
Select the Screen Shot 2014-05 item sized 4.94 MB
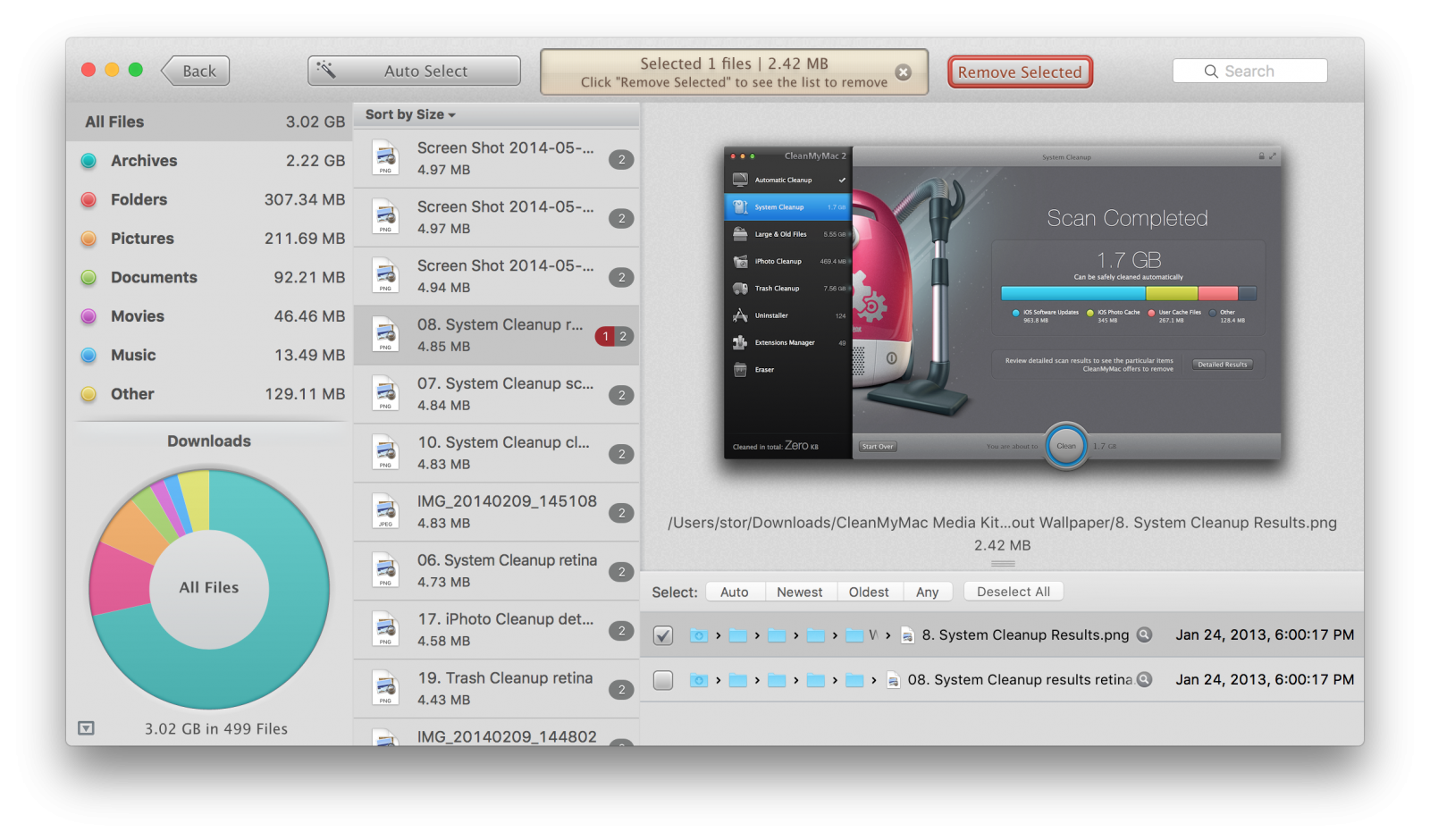click(x=496, y=276)
